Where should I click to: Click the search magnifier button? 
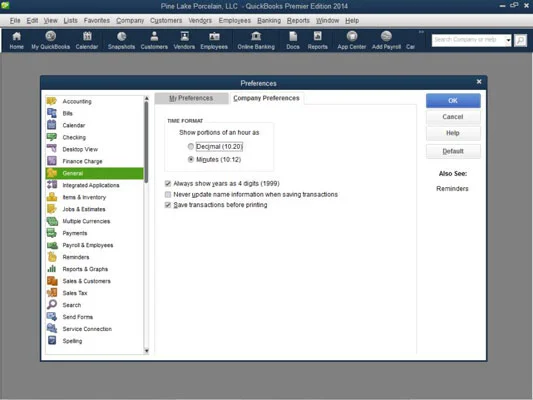(x=520, y=40)
